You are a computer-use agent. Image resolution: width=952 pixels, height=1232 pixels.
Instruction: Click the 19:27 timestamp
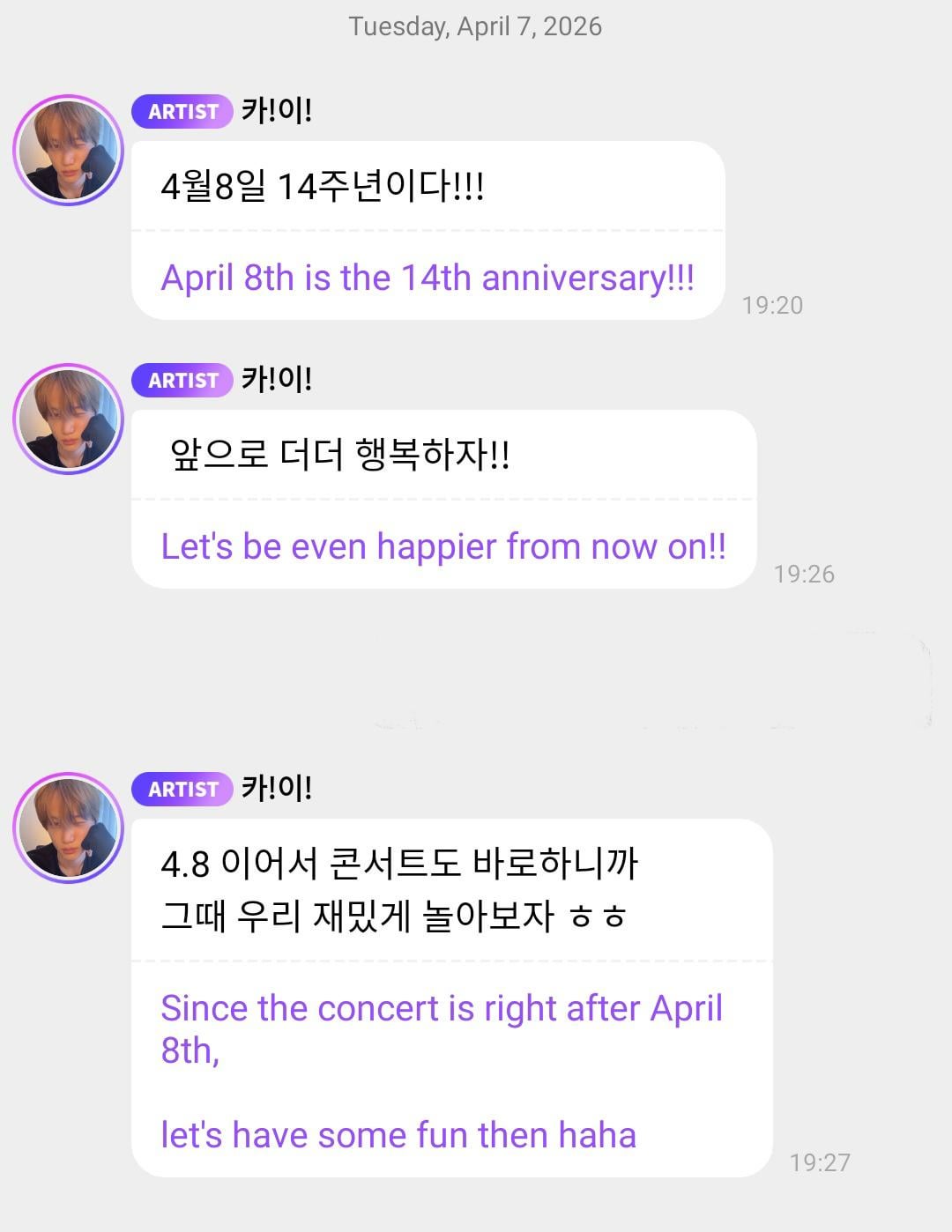[x=820, y=1162]
